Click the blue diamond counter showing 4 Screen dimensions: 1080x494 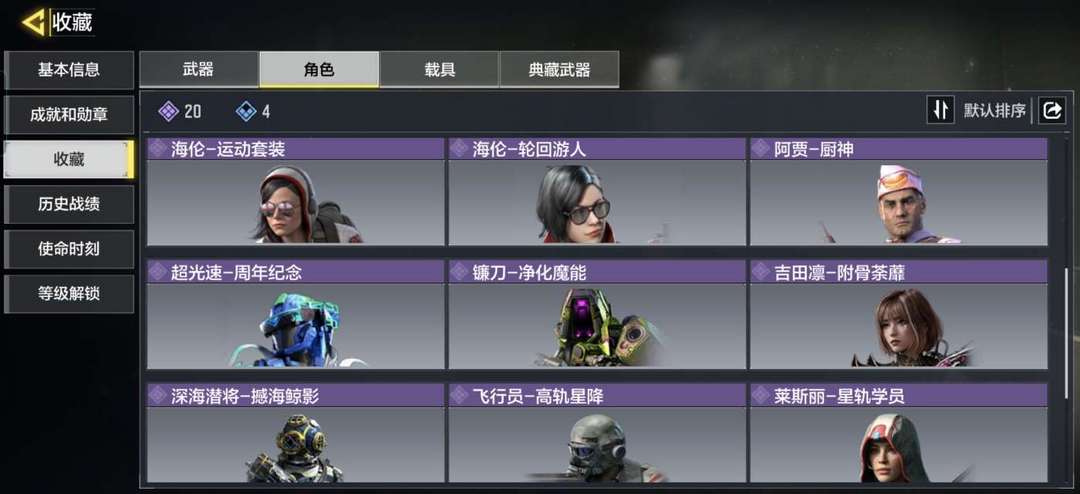point(253,111)
